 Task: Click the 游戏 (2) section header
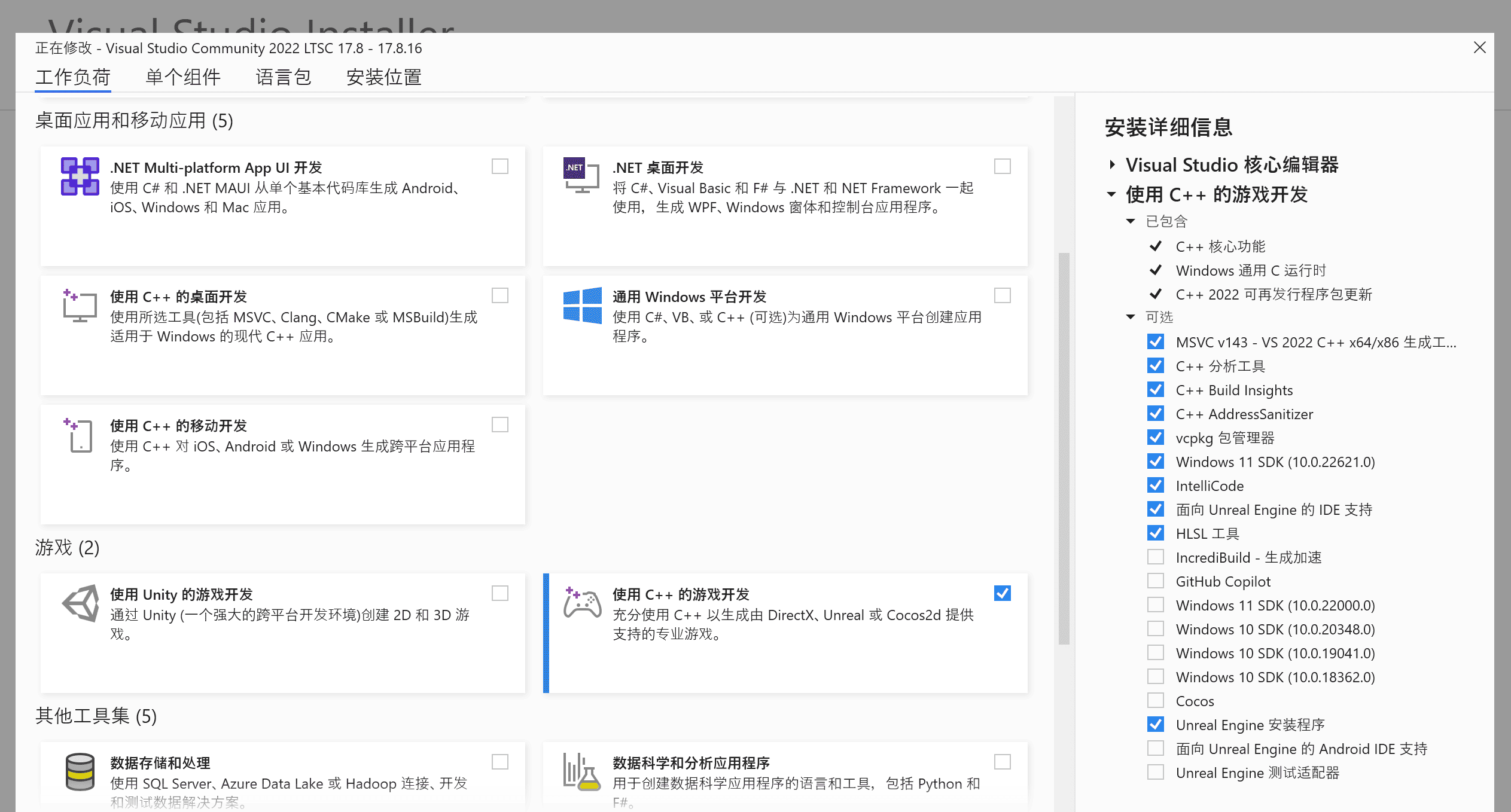coord(67,547)
